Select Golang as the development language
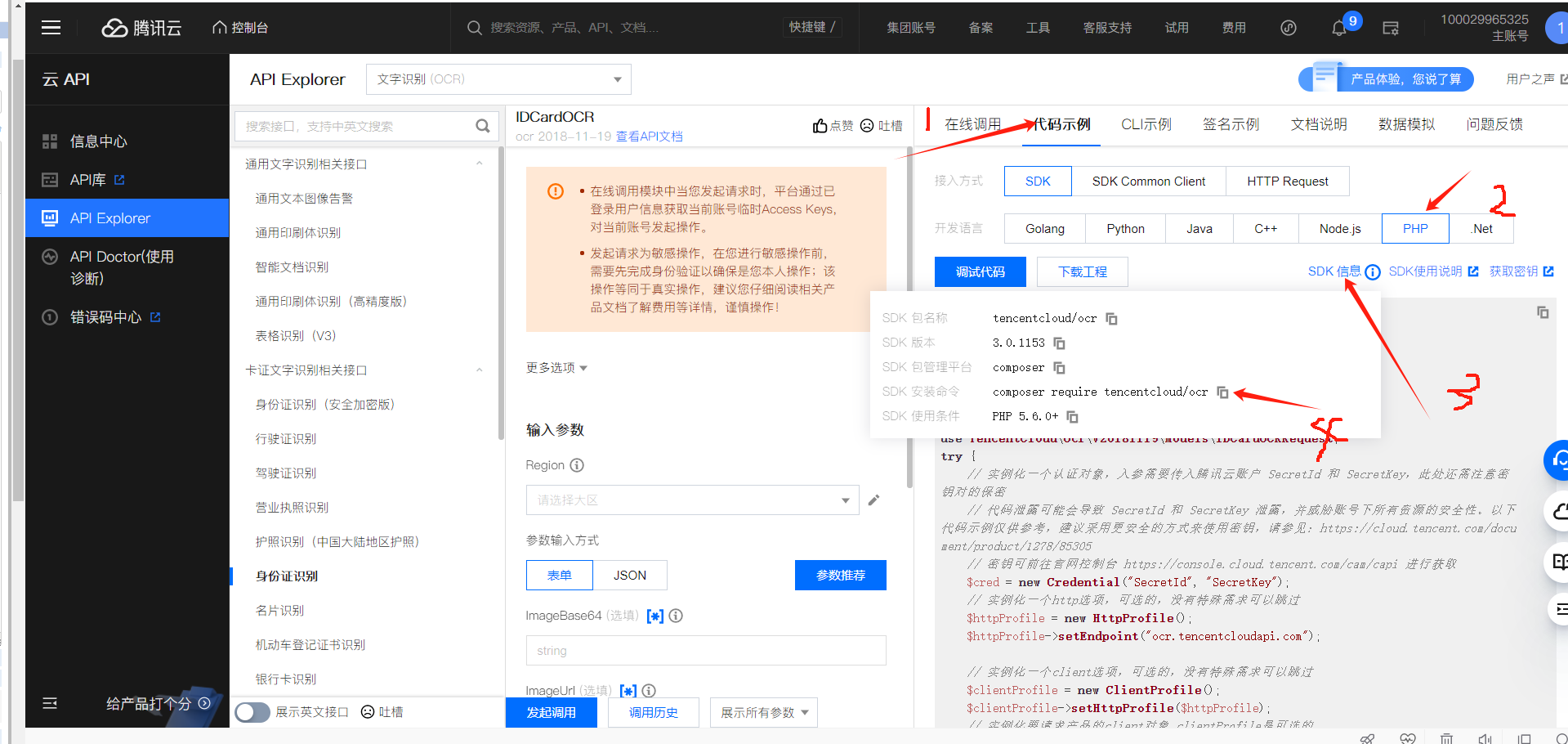This screenshot has height=744, width=1568. click(x=1045, y=229)
